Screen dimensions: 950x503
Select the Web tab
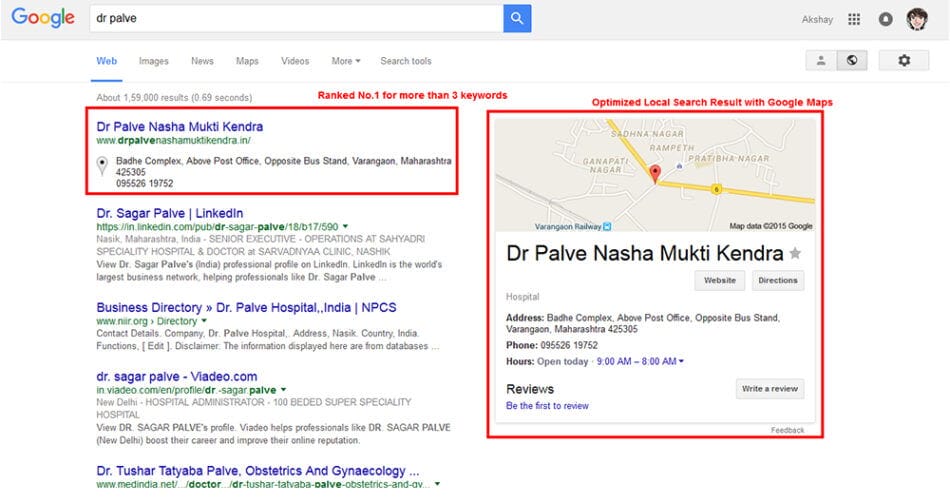[x=107, y=61]
